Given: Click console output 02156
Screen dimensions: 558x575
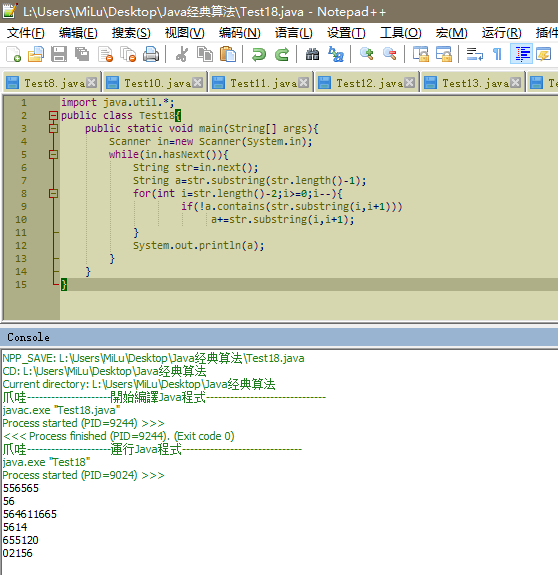Looking at the screenshot, I should tap(18, 553).
